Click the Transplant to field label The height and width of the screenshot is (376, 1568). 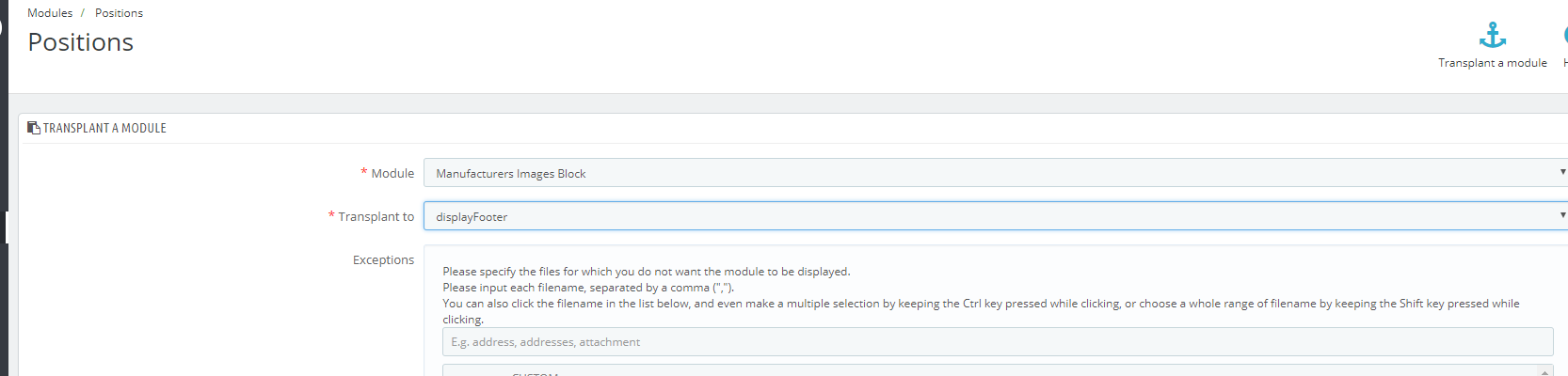pos(376,216)
